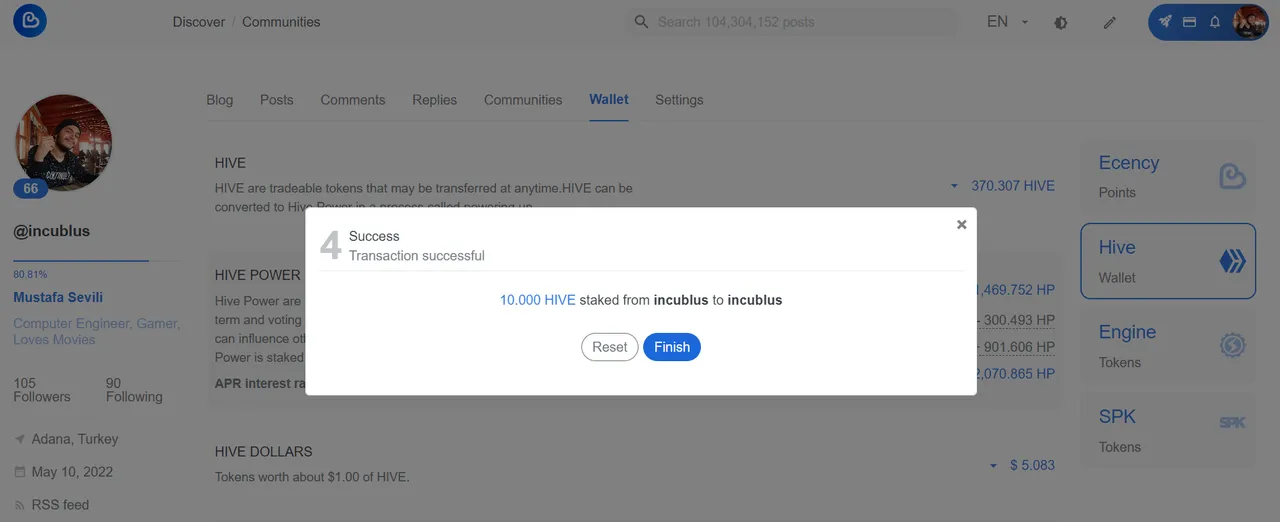Switch to the Posts tab
Image resolution: width=1280 pixels, height=522 pixels.
[277, 100]
